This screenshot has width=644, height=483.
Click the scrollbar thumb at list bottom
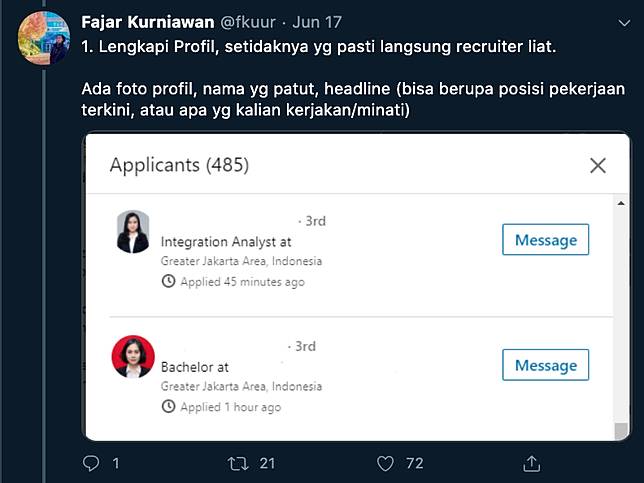coord(621,430)
